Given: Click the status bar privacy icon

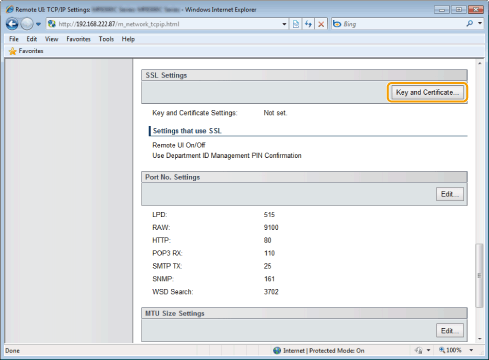Looking at the screenshot, I should click(x=419, y=350).
